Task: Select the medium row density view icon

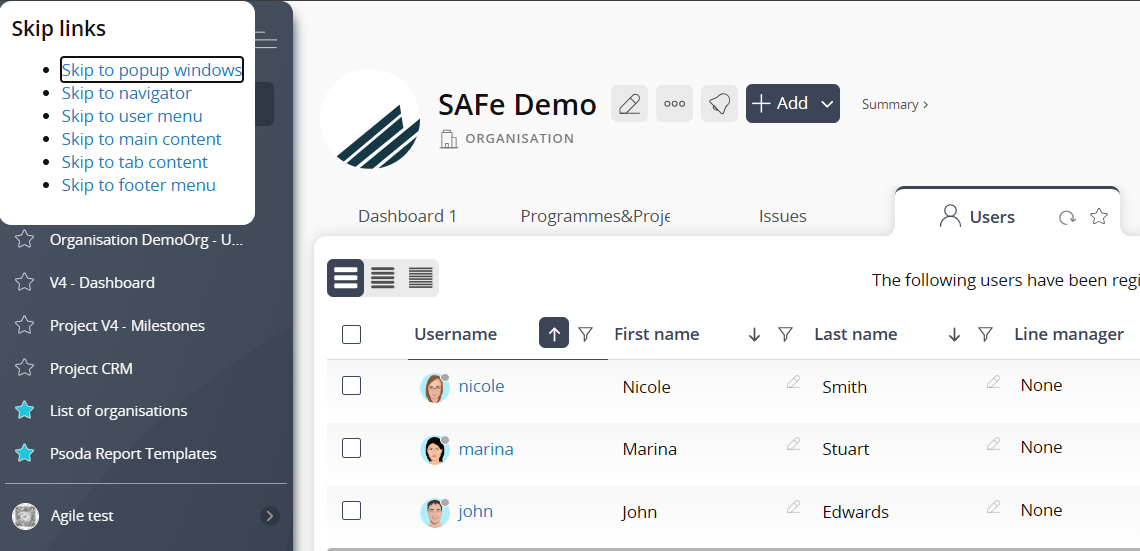Action: coord(383,278)
